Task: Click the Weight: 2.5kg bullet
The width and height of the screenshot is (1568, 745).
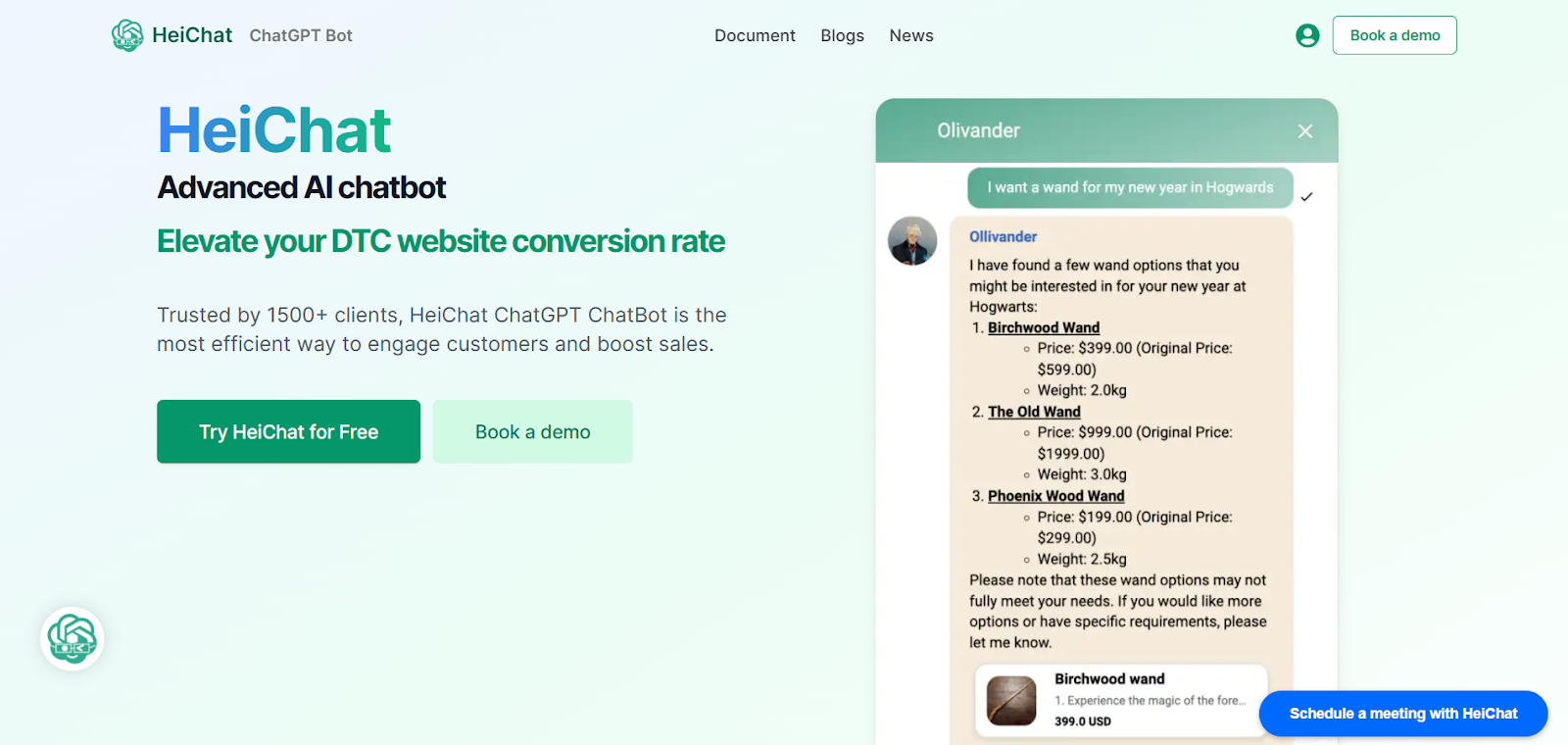Action: click(x=1082, y=559)
